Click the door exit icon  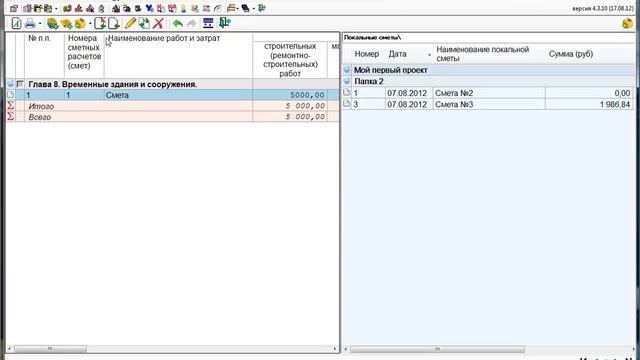(x=224, y=23)
